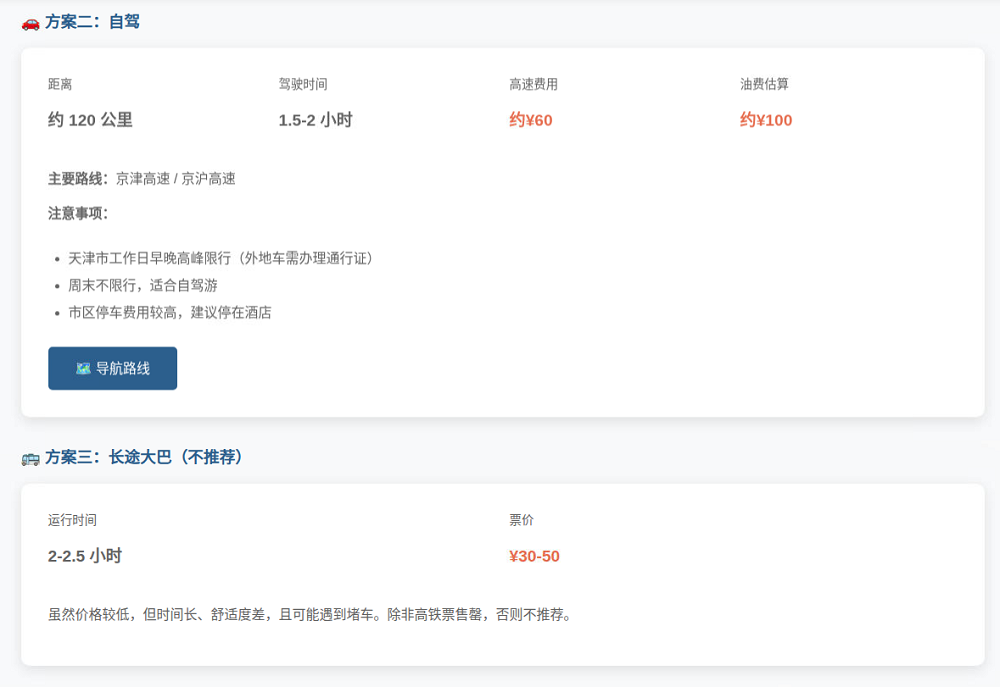The height and width of the screenshot is (687, 1000).
Task: Click the ¥30-50 bus ticket price
Action: [534, 556]
